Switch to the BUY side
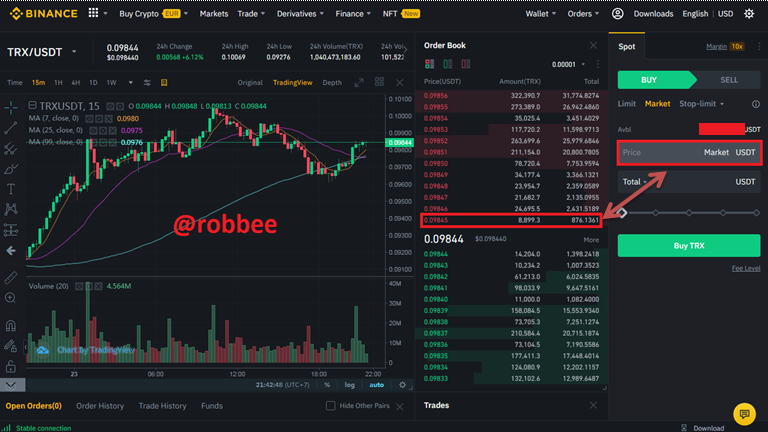Screen dimensions: 768x432 655,80
